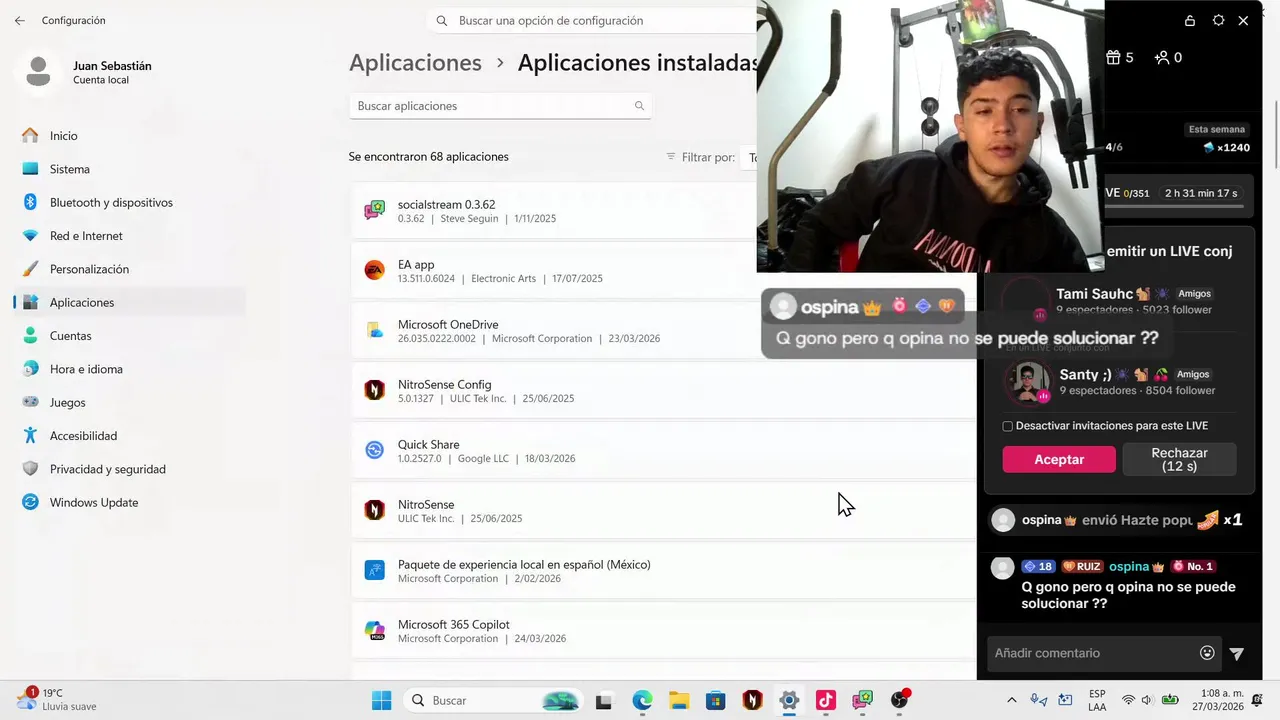
Task: Open the emoji picker in comment box
Action: point(1207,653)
